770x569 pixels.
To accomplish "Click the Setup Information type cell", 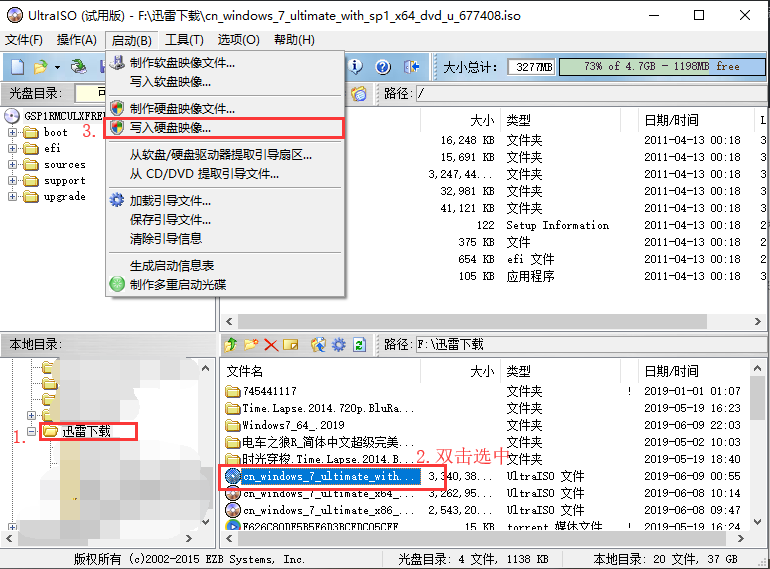I will (x=557, y=225).
